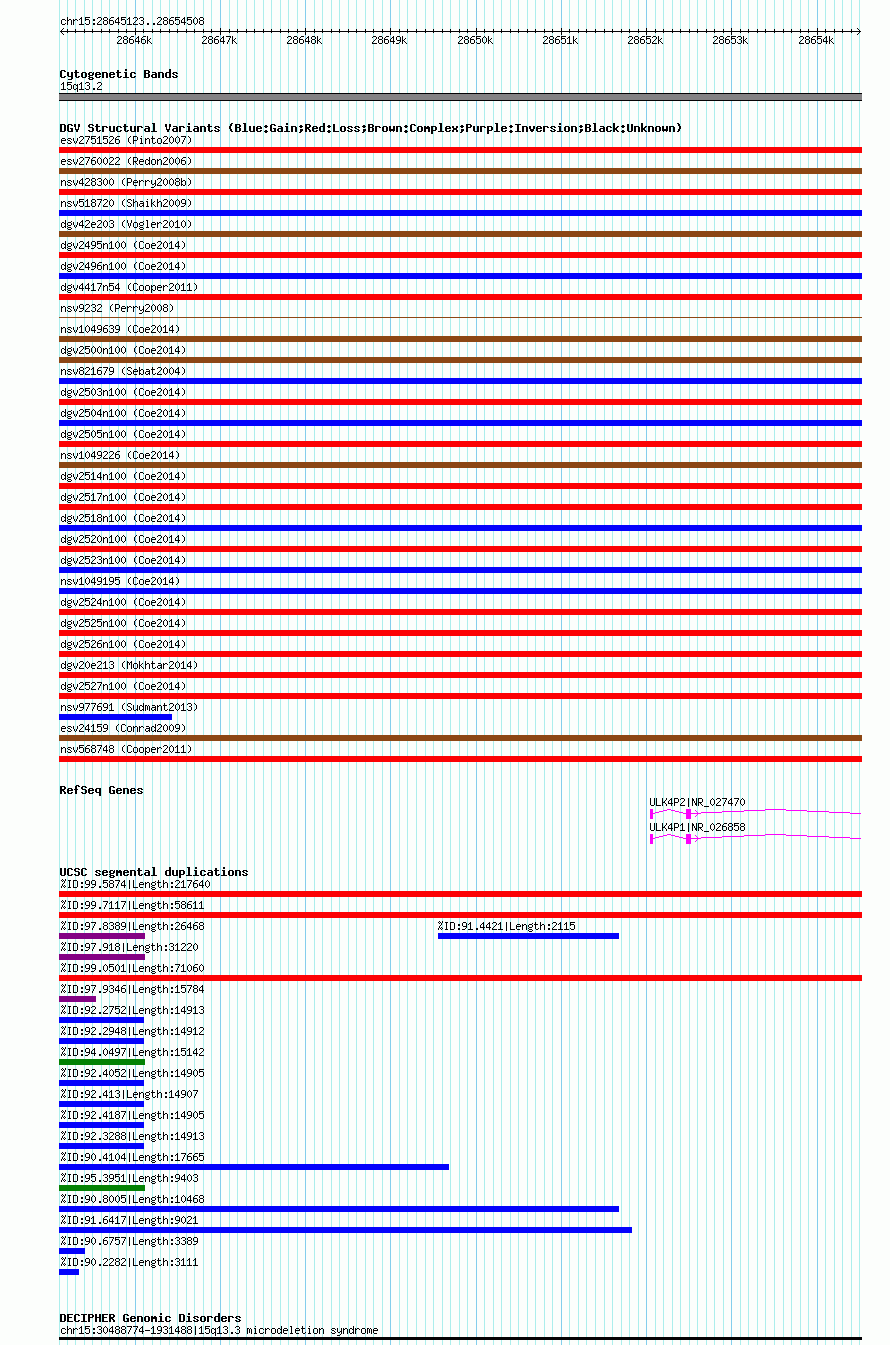Select dgv2520n100 (Coe2014) label

pyautogui.click(x=123, y=539)
